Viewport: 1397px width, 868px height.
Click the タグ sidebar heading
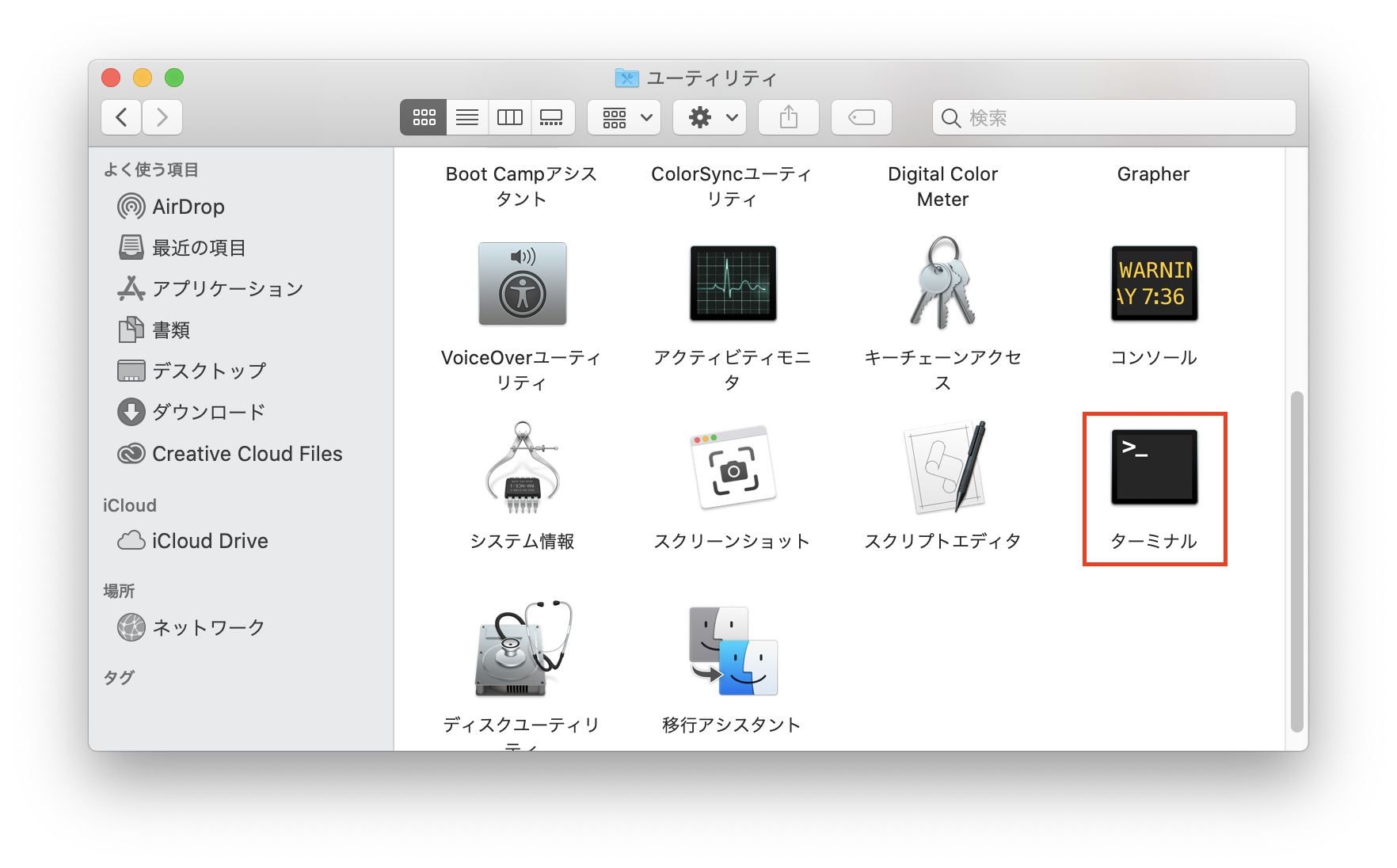coord(119,677)
